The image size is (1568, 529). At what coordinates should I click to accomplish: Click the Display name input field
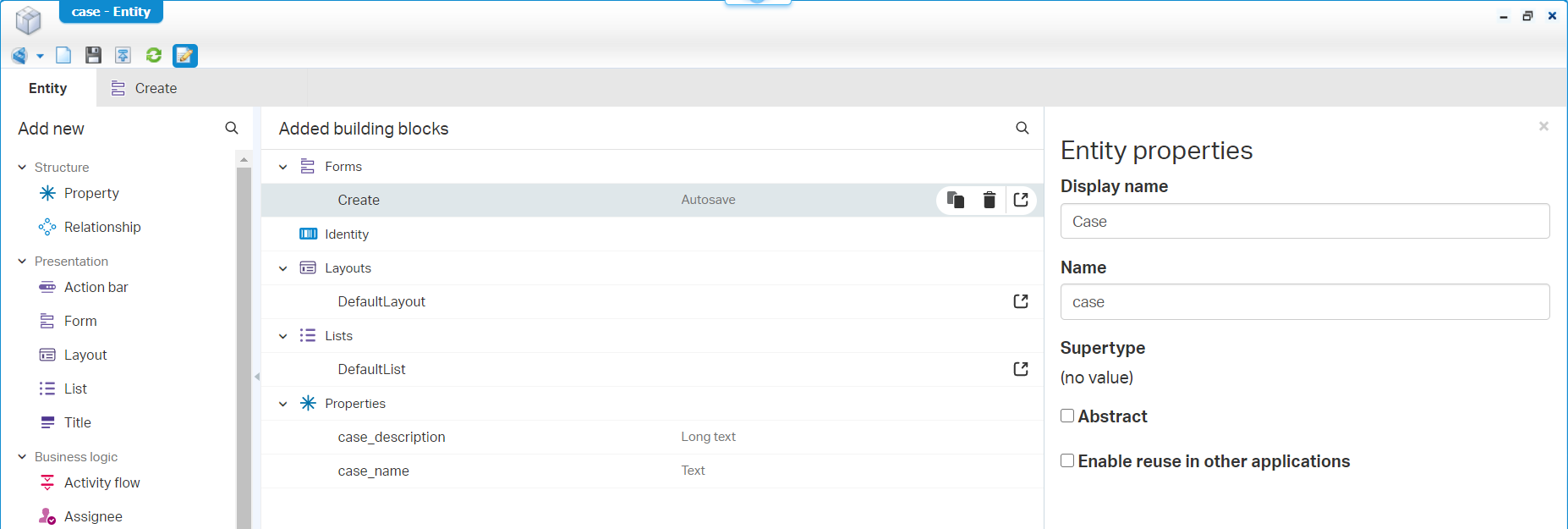point(1305,221)
